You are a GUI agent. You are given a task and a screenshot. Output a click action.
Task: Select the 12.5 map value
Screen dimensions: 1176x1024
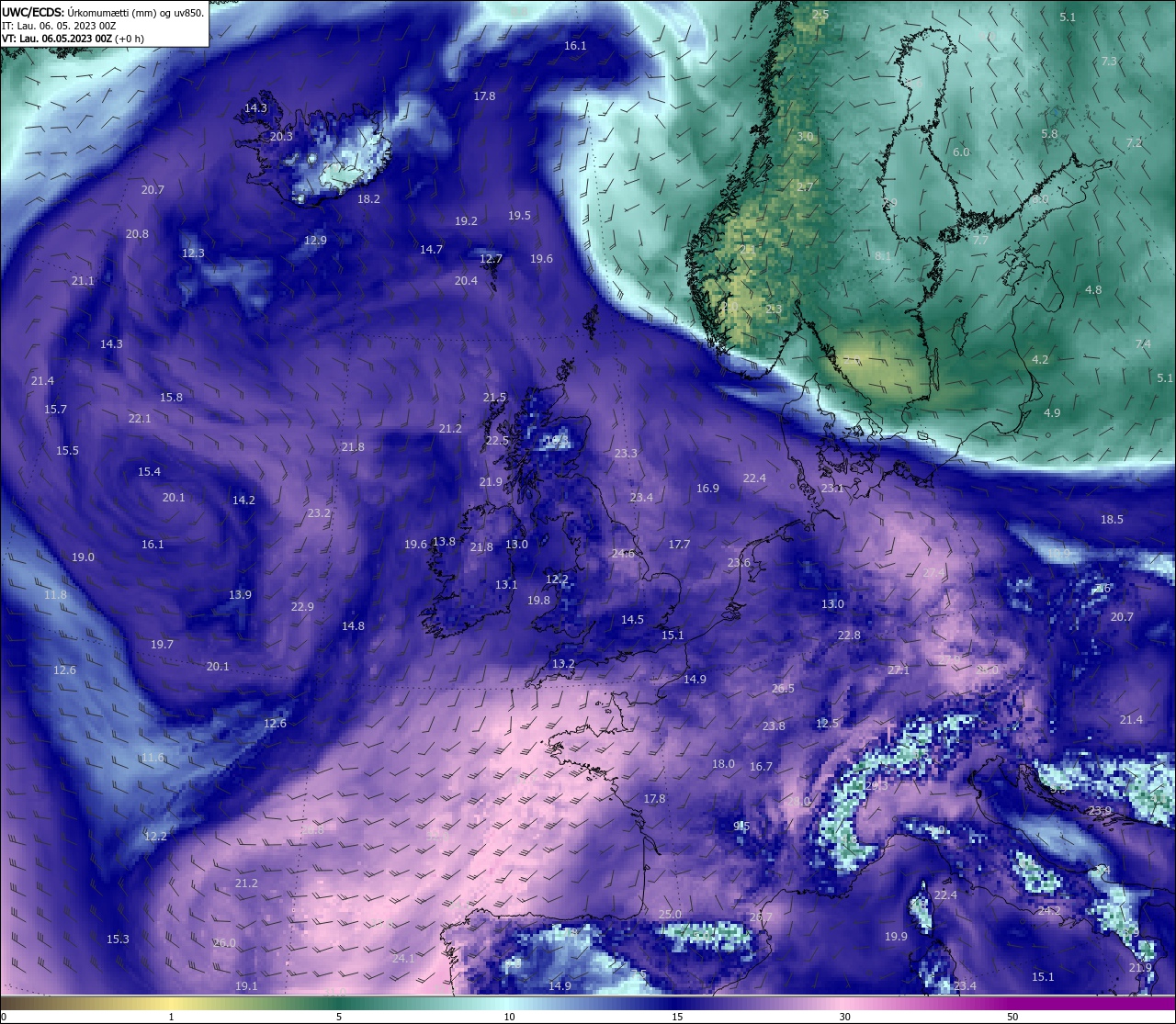(x=827, y=723)
